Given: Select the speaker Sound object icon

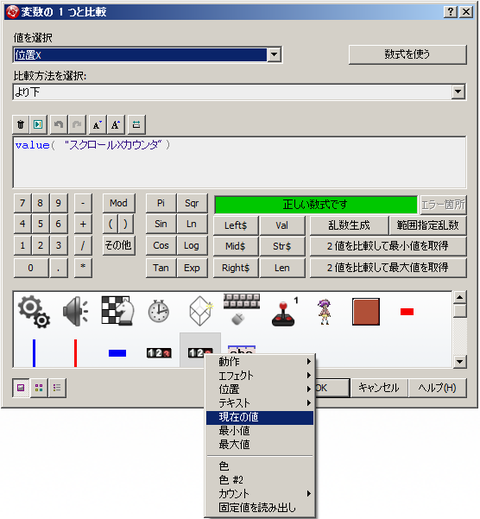Looking at the screenshot, I should 76,311.
